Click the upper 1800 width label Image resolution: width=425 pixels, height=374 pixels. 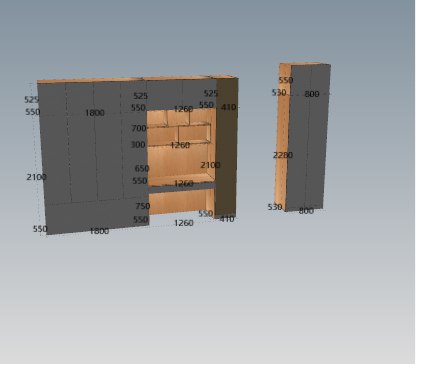tap(95, 113)
